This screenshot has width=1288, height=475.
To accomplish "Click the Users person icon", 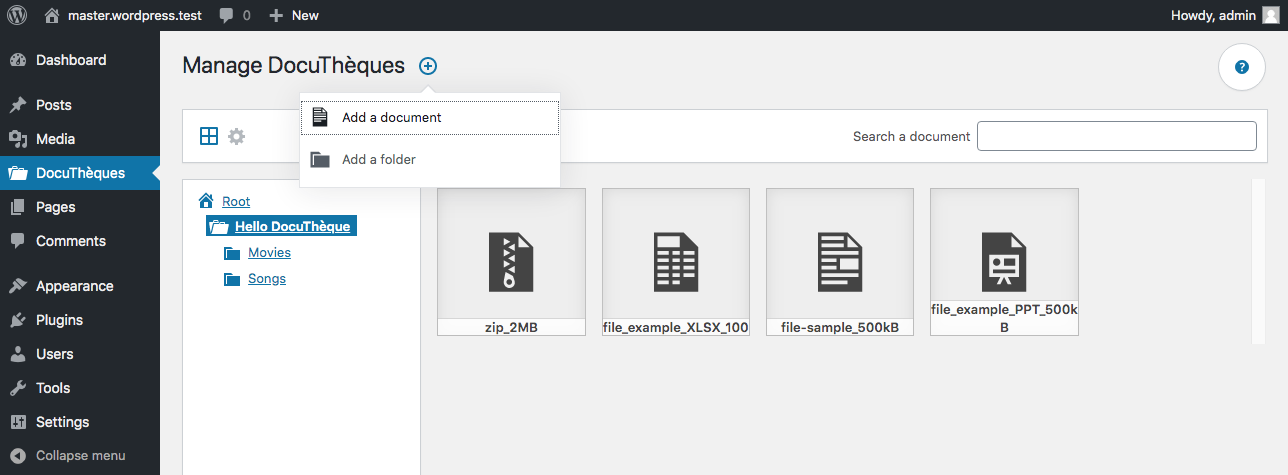I will (18, 354).
